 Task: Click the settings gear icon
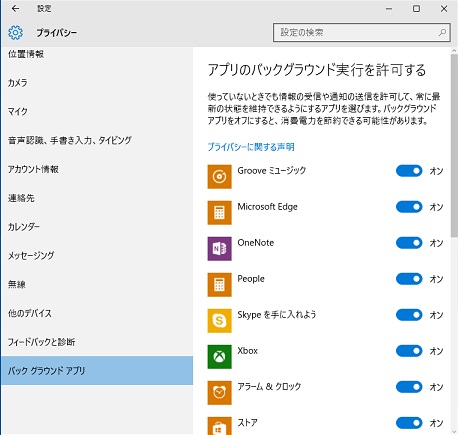tap(15, 33)
